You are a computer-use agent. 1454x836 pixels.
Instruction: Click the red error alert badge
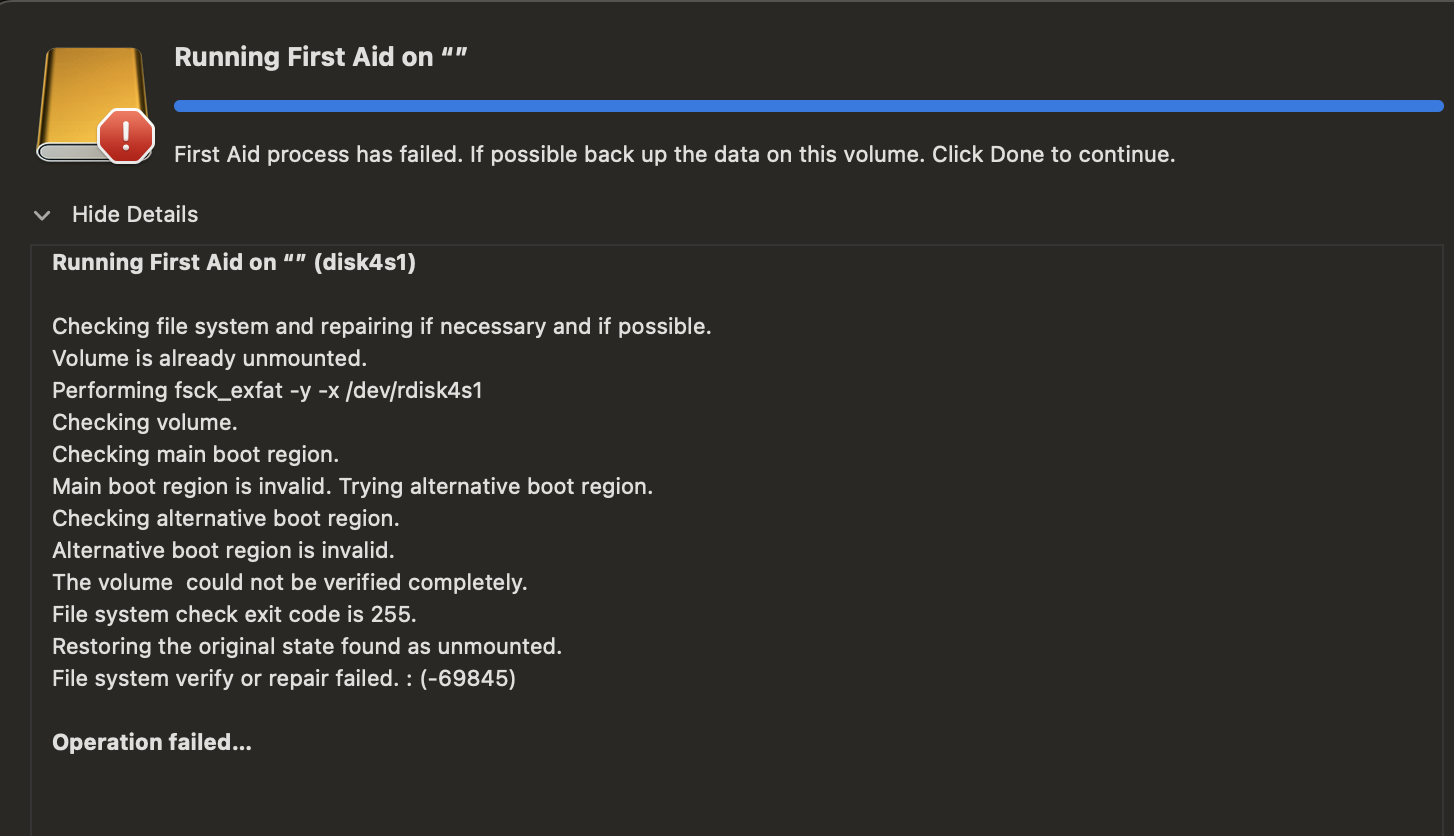pyautogui.click(x=126, y=135)
